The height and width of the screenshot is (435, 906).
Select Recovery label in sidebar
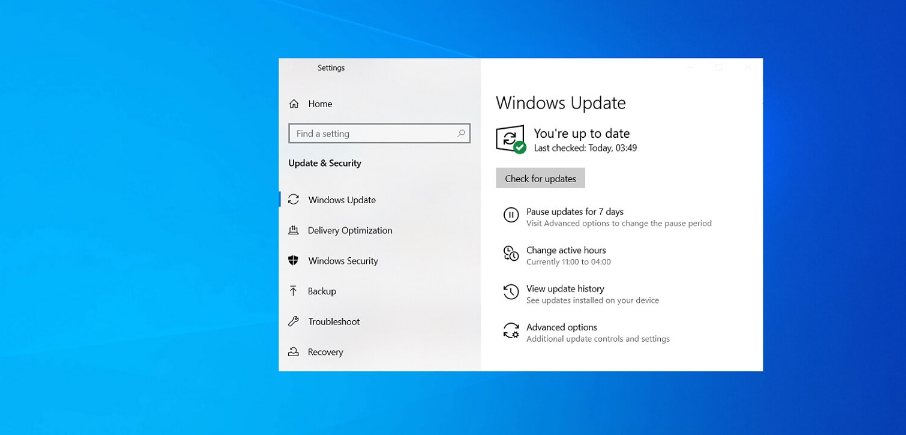pos(325,352)
